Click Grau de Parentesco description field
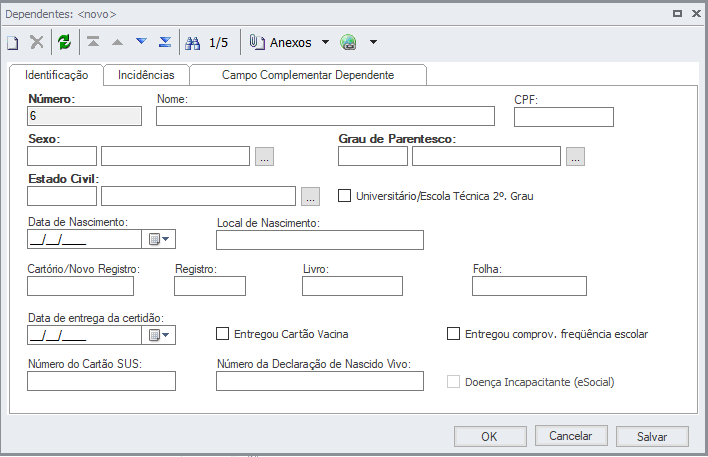Screen dimensions: 708x457 click(x=486, y=156)
